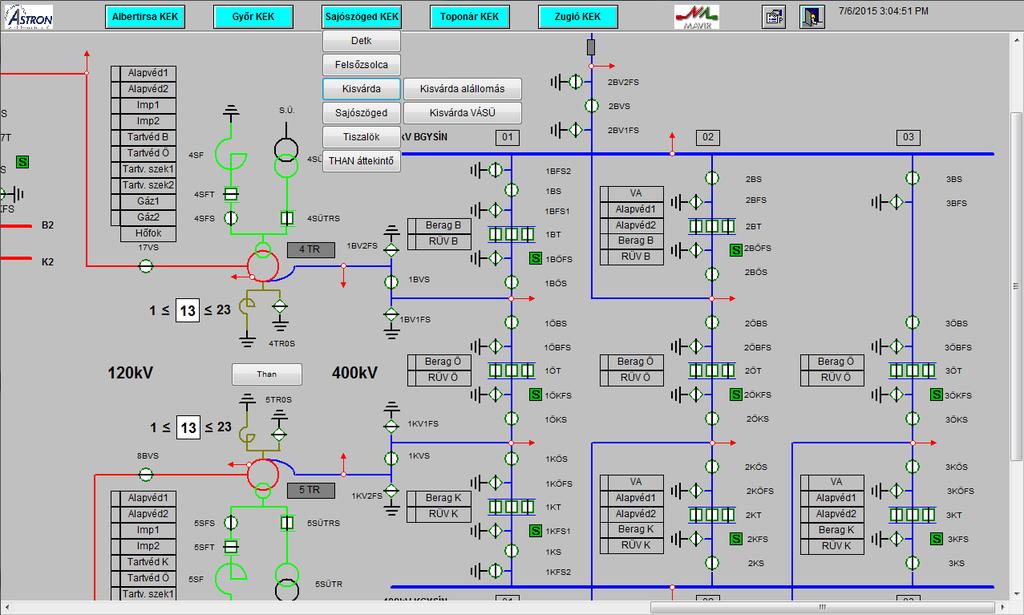Image resolution: width=1024 pixels, height=615 pixels.
Task: Select the 2BT circuit breaker symbol
Action: [712, 227]
